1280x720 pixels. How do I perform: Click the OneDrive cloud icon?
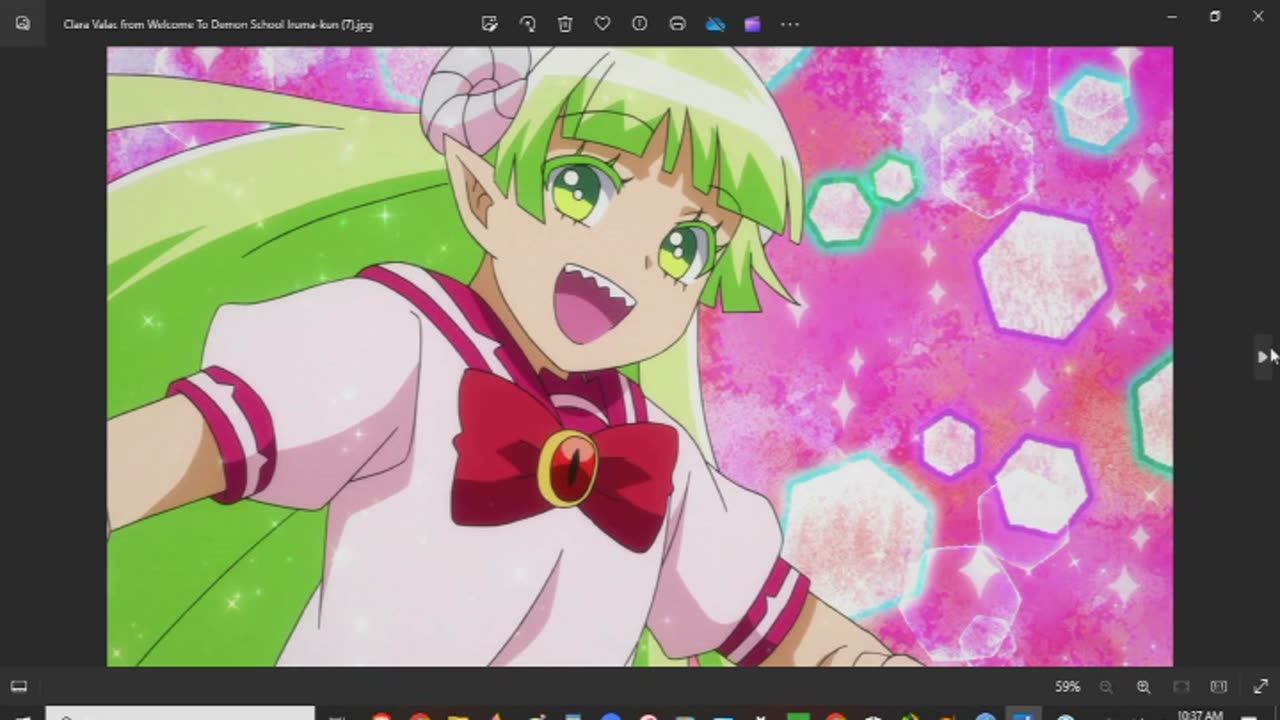pos(715,24)
